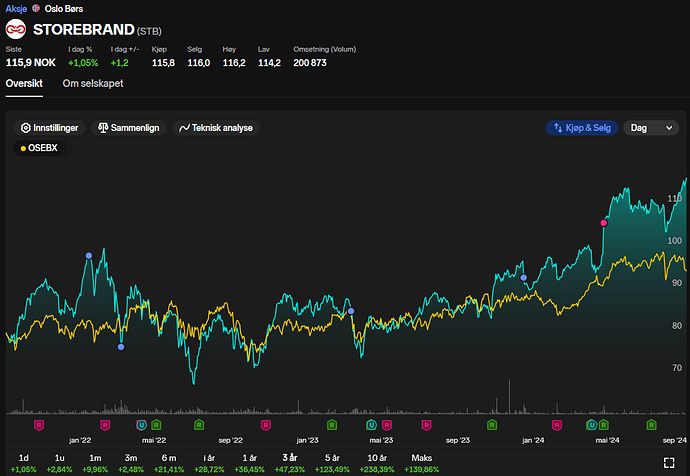Click the blue dot near mai '23 drop
The height and width of the screenshot is (476, 690).
351,311
